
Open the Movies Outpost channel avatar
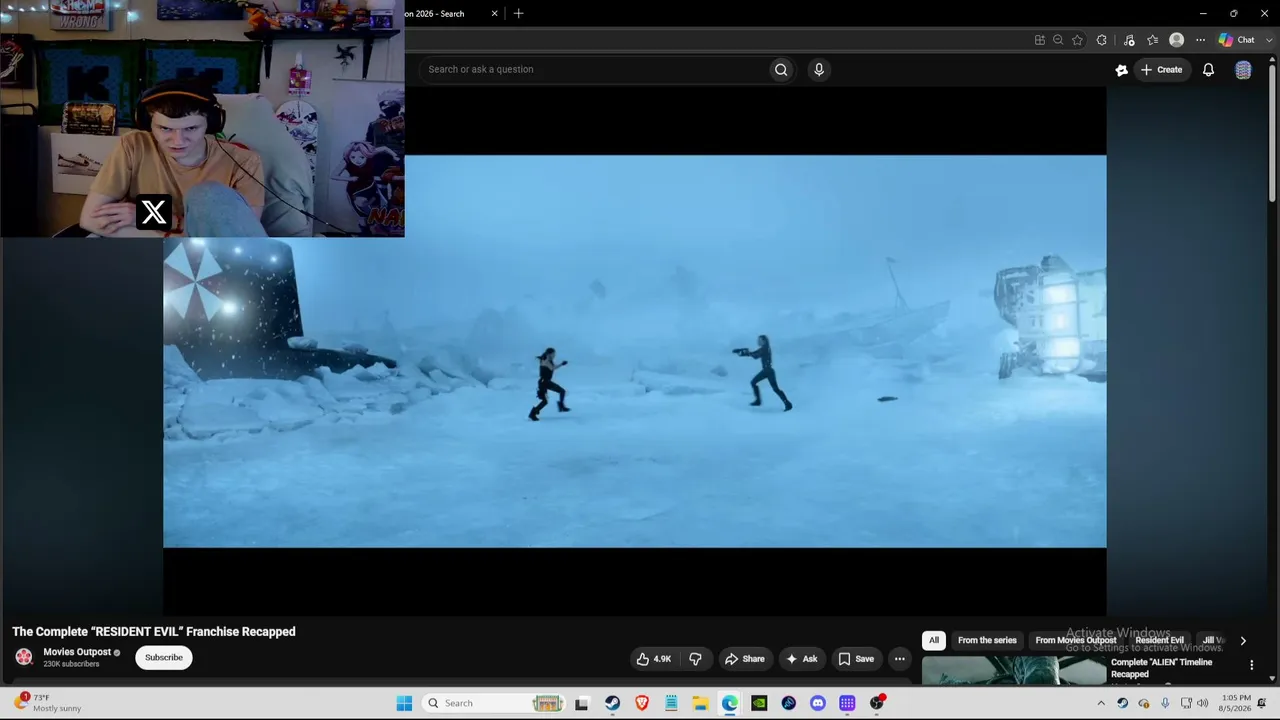click(x=24, y=657)
